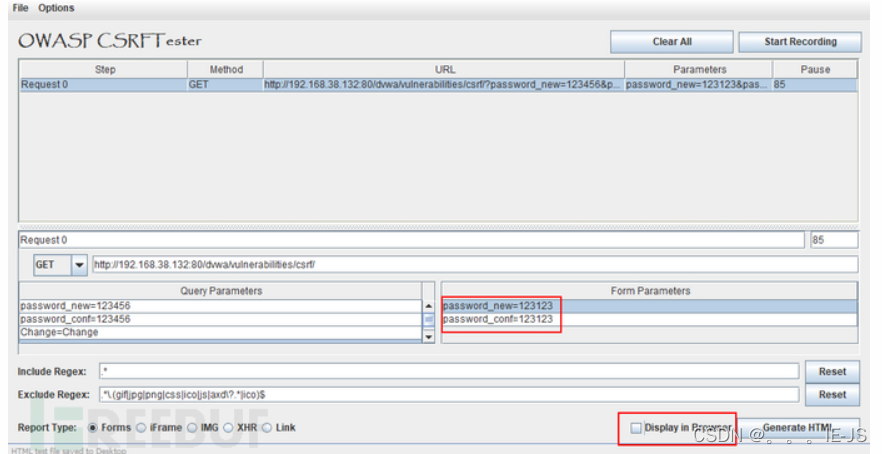Click the Pause value 85 in table

[x=815, y=85]
